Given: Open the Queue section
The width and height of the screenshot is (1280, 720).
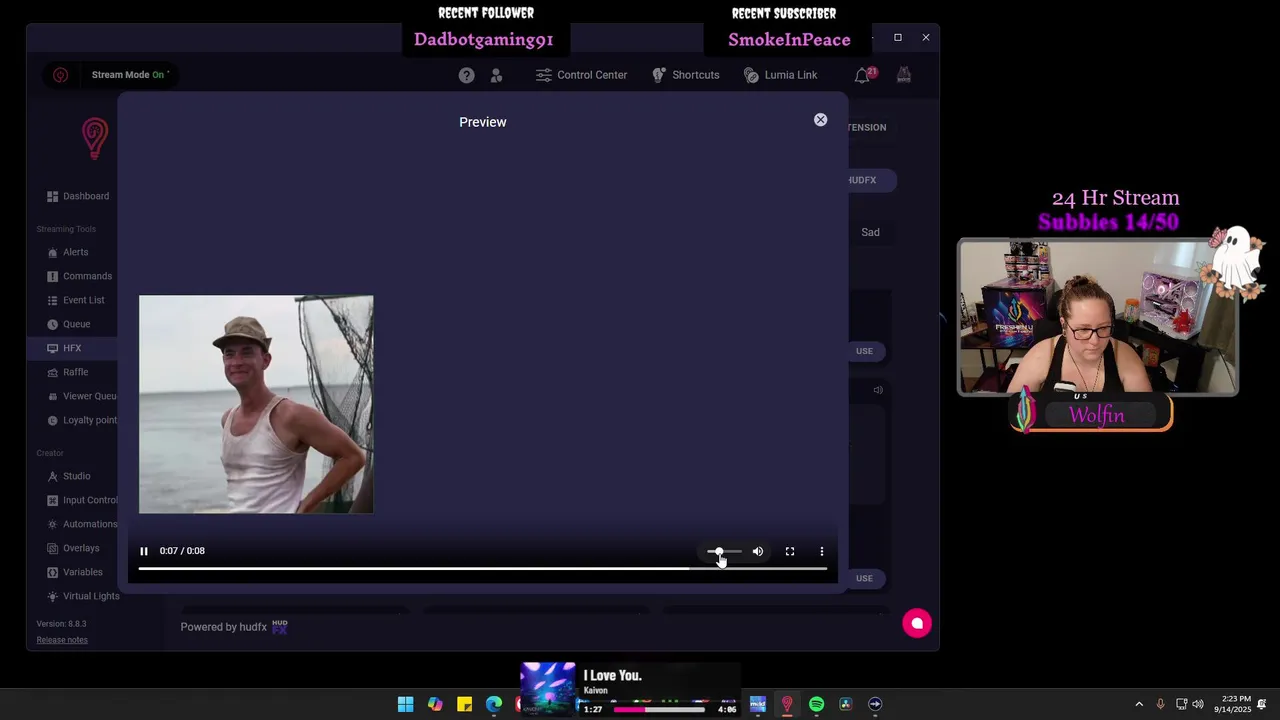Looking at the screenshot, I should click(69, 324).
